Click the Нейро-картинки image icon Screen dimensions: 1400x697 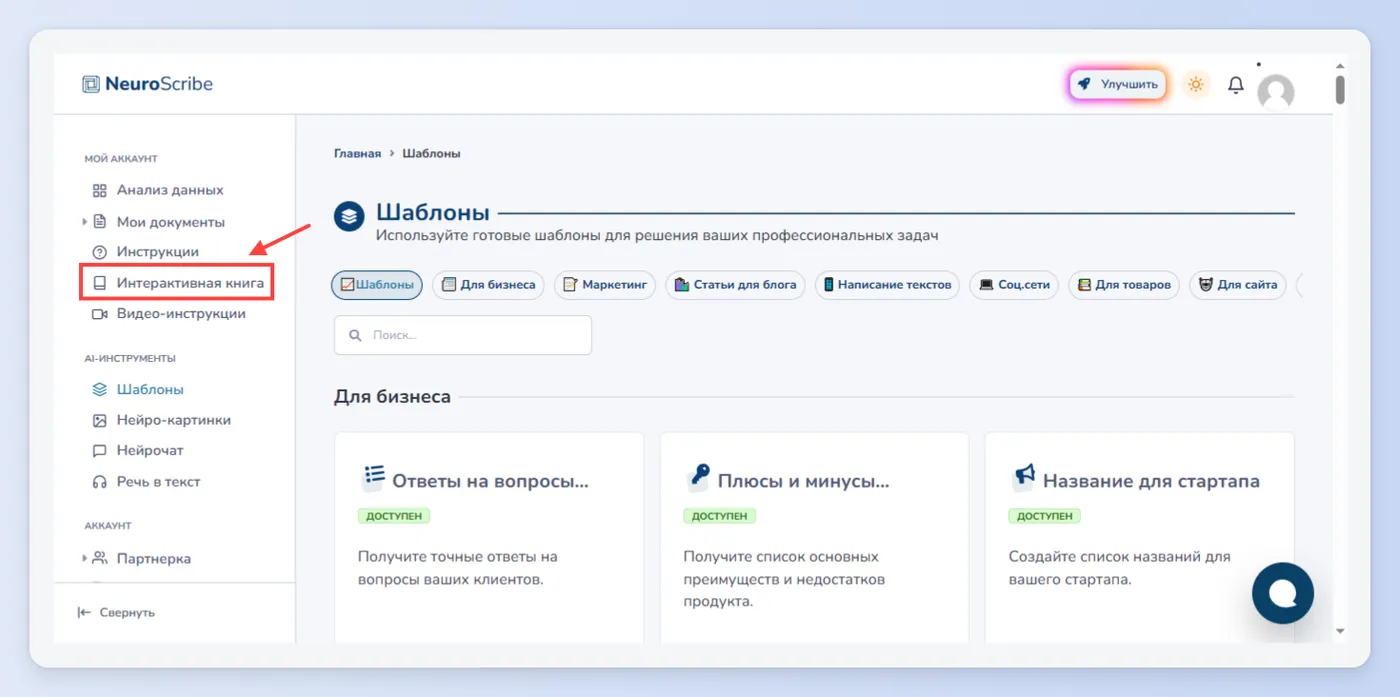click(99, 421)
